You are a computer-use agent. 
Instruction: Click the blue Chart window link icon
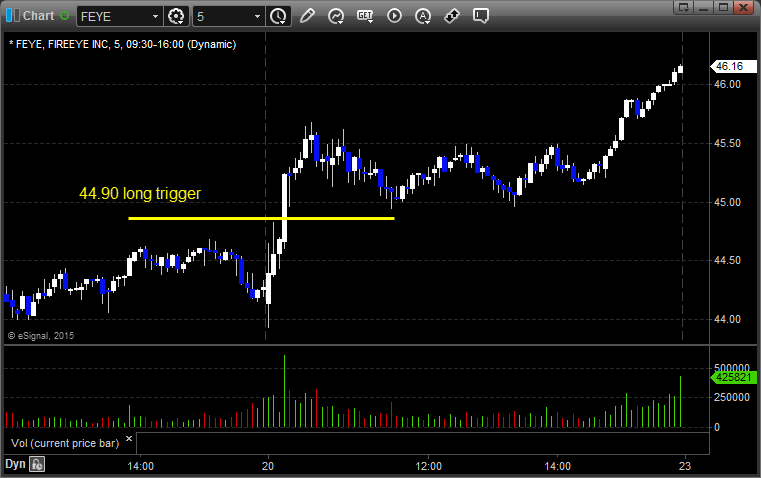(13, 16)
